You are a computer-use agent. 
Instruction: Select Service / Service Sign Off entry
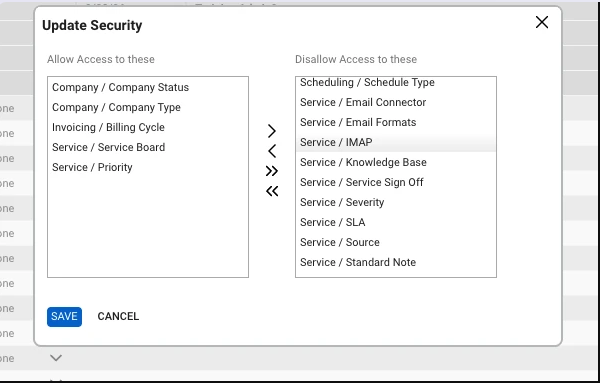pyautogui.click(x=396, y=182)
